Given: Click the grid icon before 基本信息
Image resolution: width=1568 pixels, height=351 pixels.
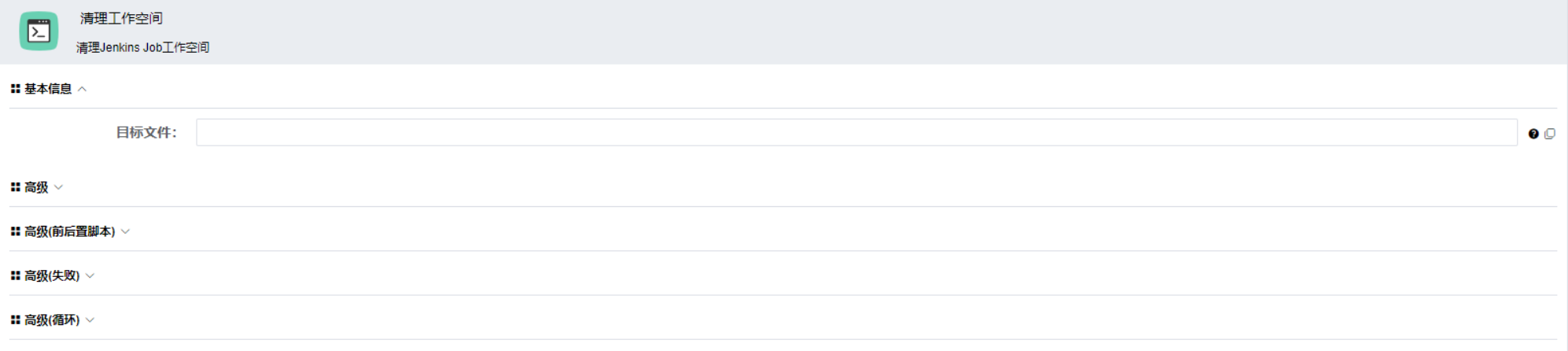Looking at the screenshot, I should click(x=15, y=89).
